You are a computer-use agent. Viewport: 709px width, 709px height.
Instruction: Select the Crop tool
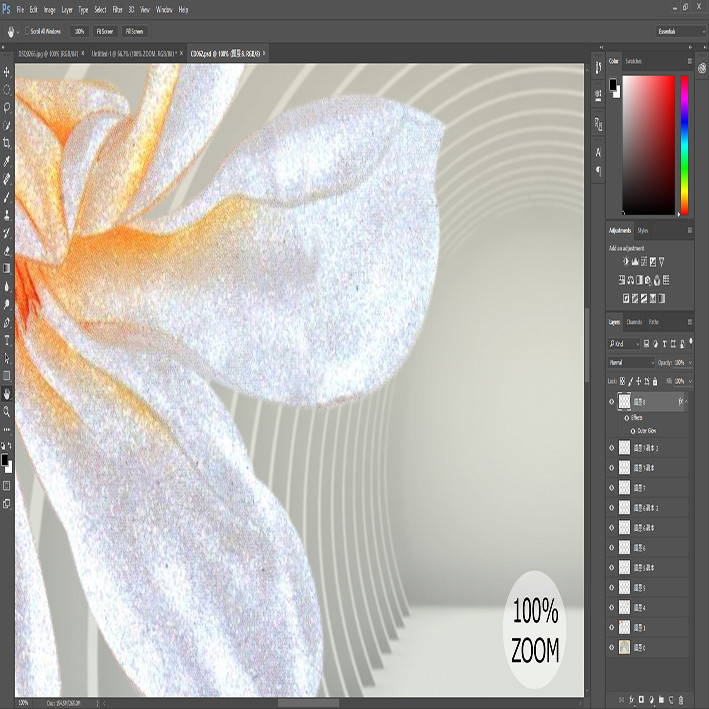(x=7, y=143)
